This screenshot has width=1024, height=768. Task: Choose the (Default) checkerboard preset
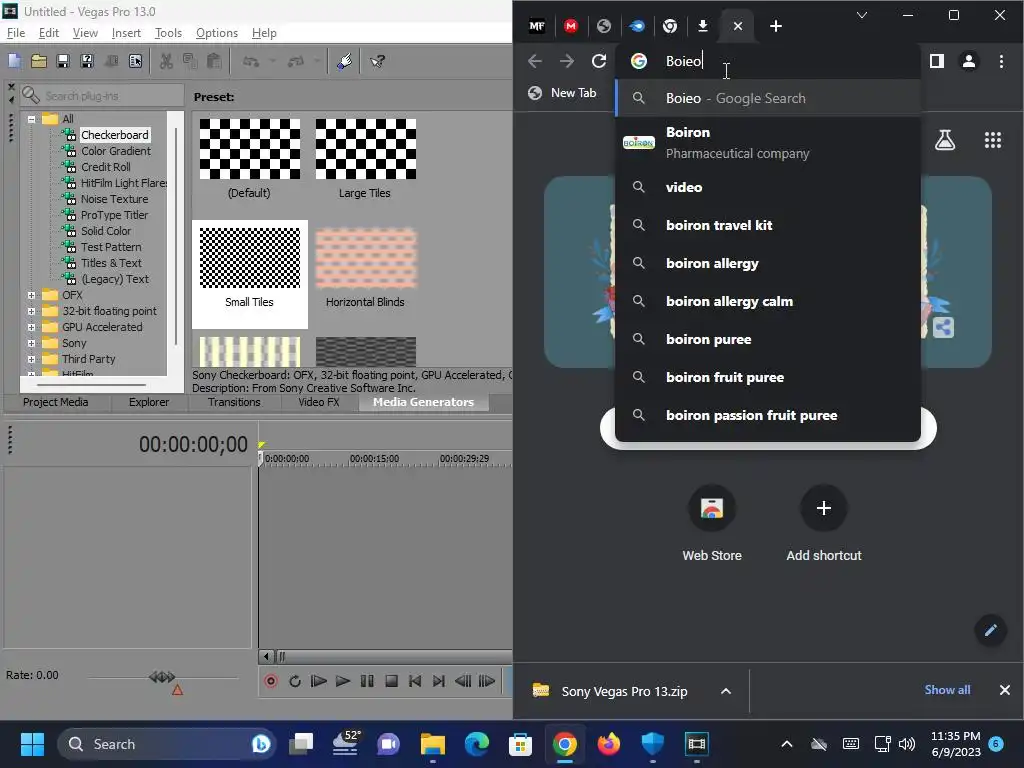[249, 157]
